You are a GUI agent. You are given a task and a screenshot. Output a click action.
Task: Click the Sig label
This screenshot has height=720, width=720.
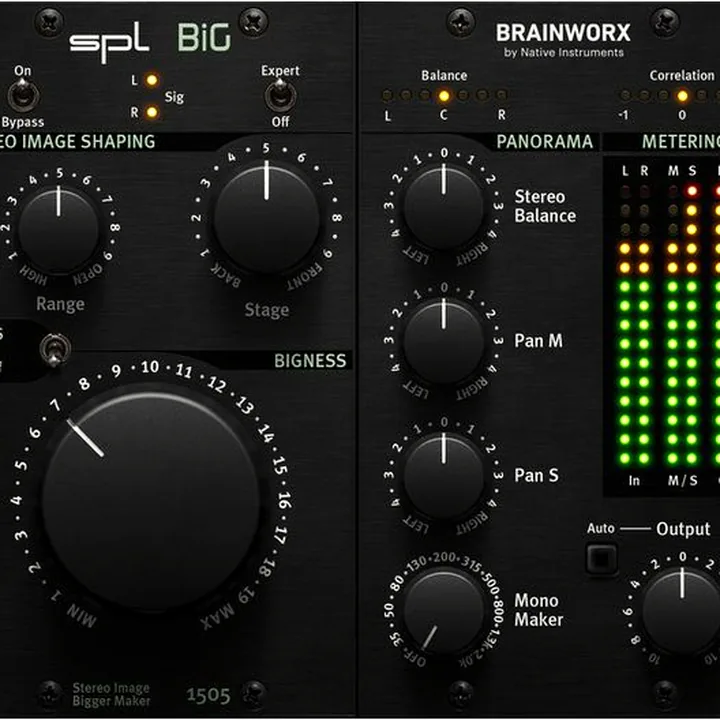[174, 97]
